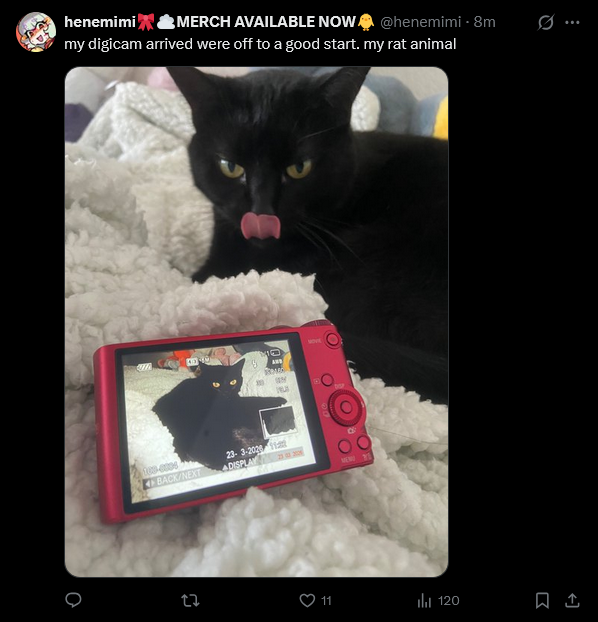Click the chick emoji after MERCH AVAILABLE NOW
The width and height of the screenshot is (598, 622).
[x=365, y=22]
